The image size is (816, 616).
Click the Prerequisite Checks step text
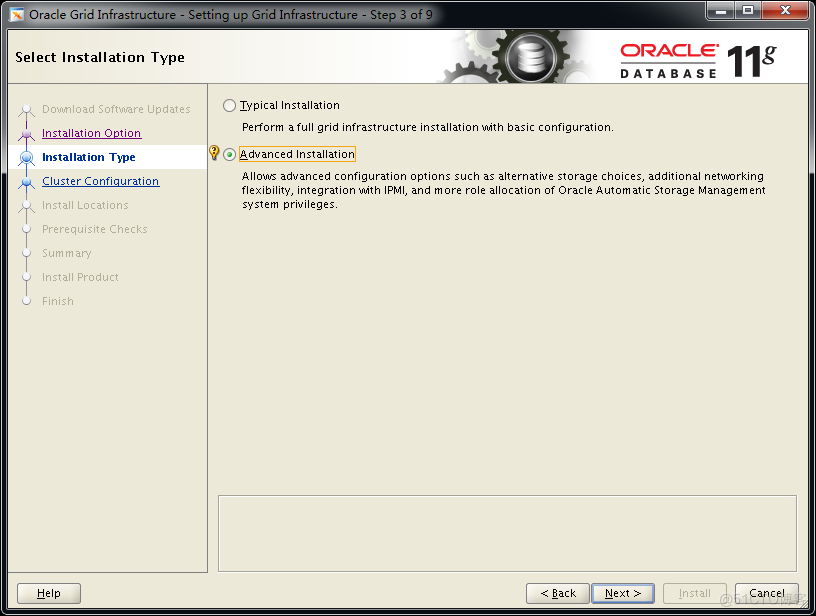coord(95,229)
